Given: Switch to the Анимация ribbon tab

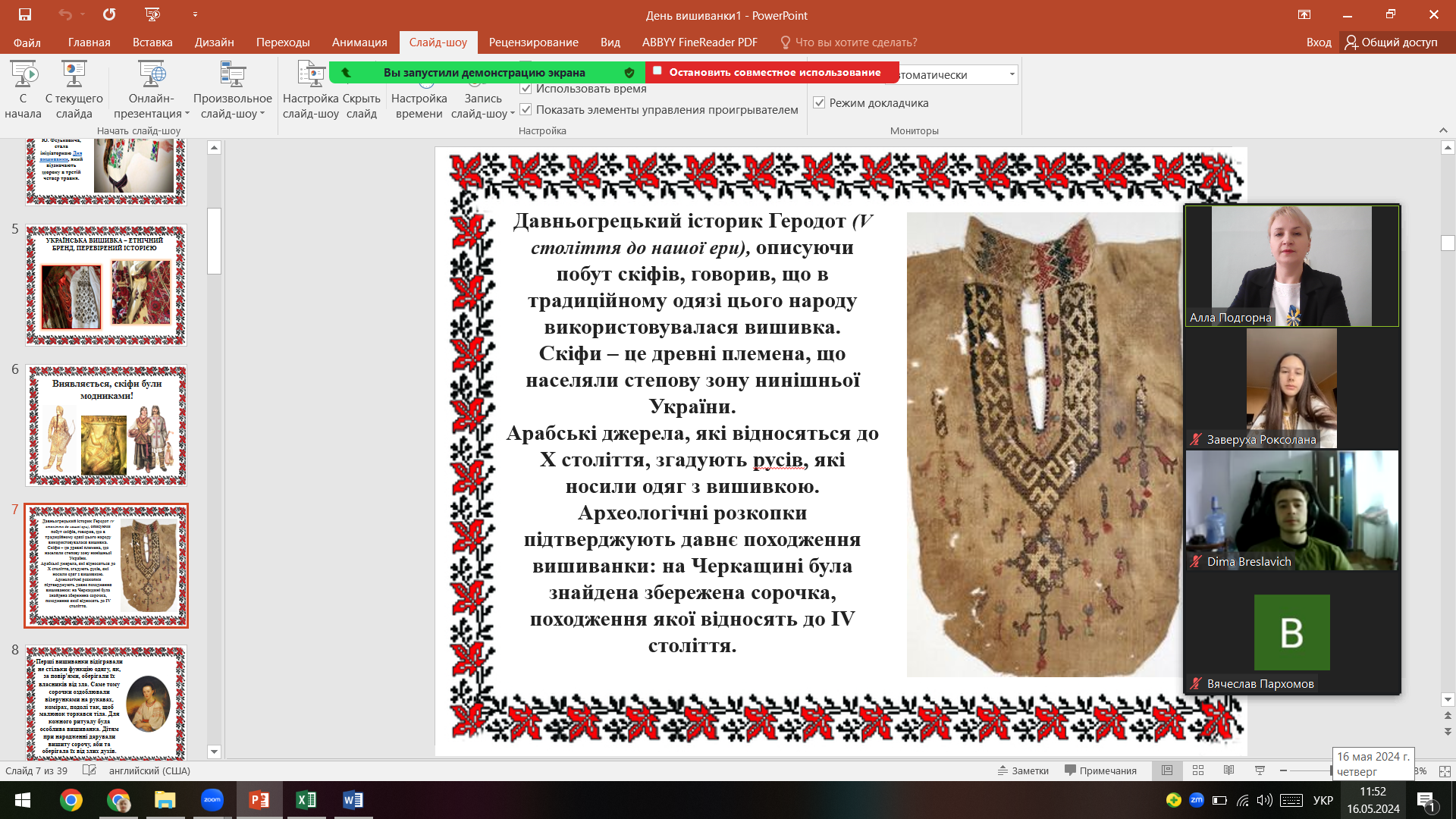Looking at the screenshot, I should point(359,42).
